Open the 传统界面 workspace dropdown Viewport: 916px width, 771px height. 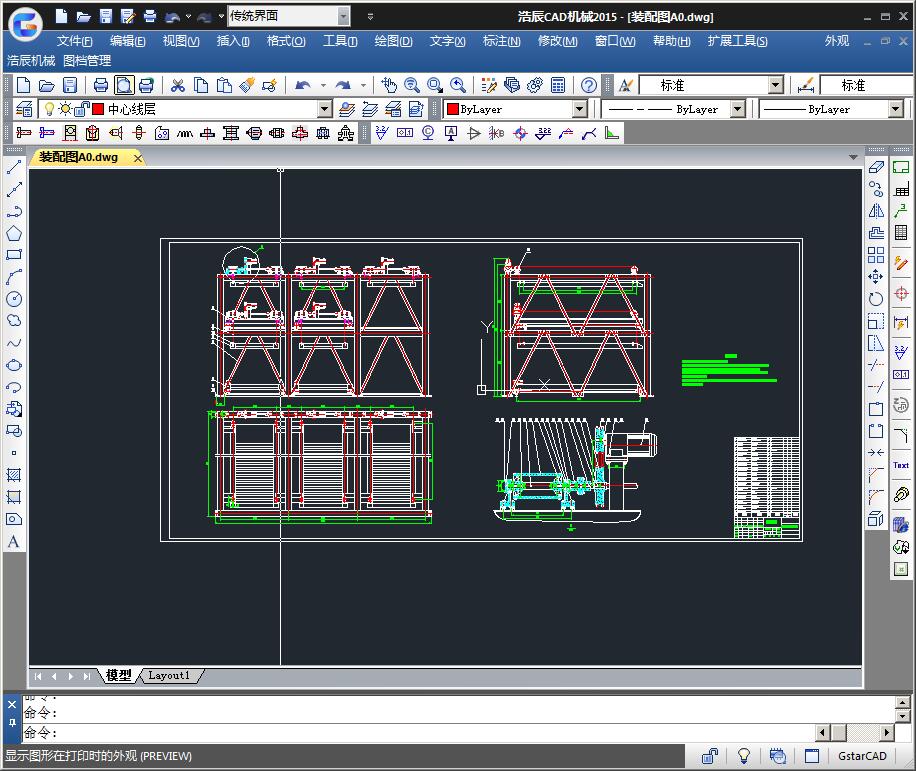click(x=343, y=16)
